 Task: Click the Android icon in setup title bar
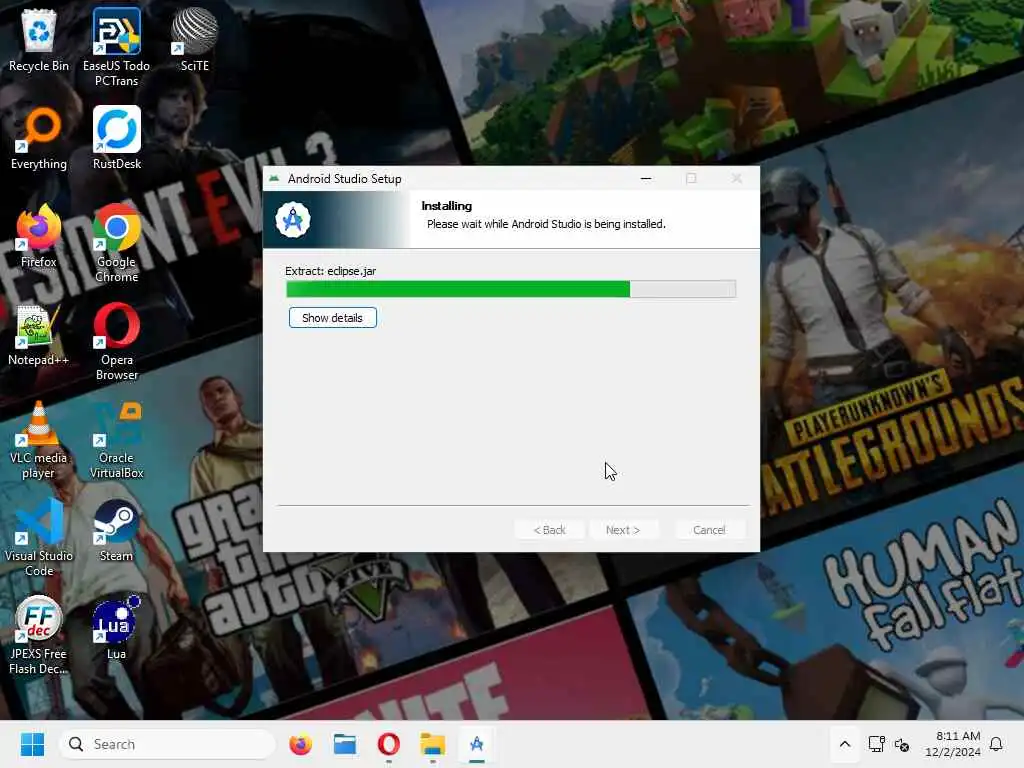(274, 178)
